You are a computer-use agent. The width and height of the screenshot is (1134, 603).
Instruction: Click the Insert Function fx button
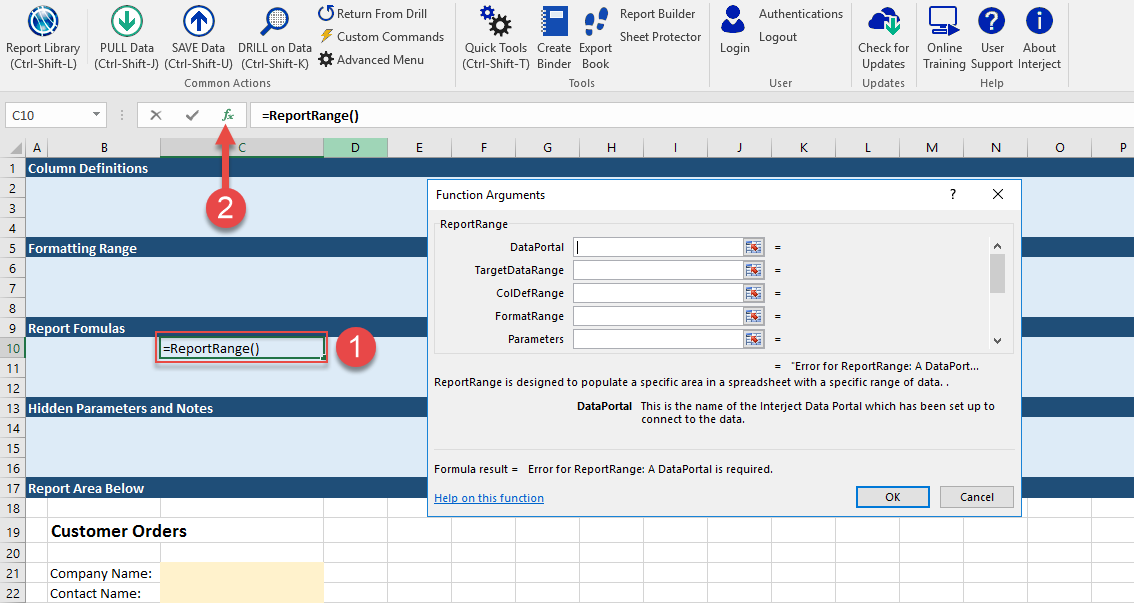click(228, 115)
